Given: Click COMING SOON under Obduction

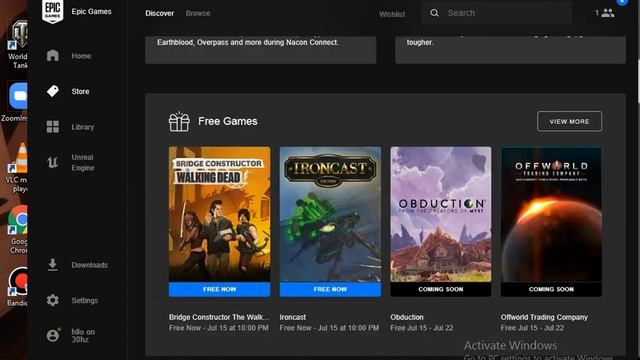Looking at the screenshot, I should point(441,289).
